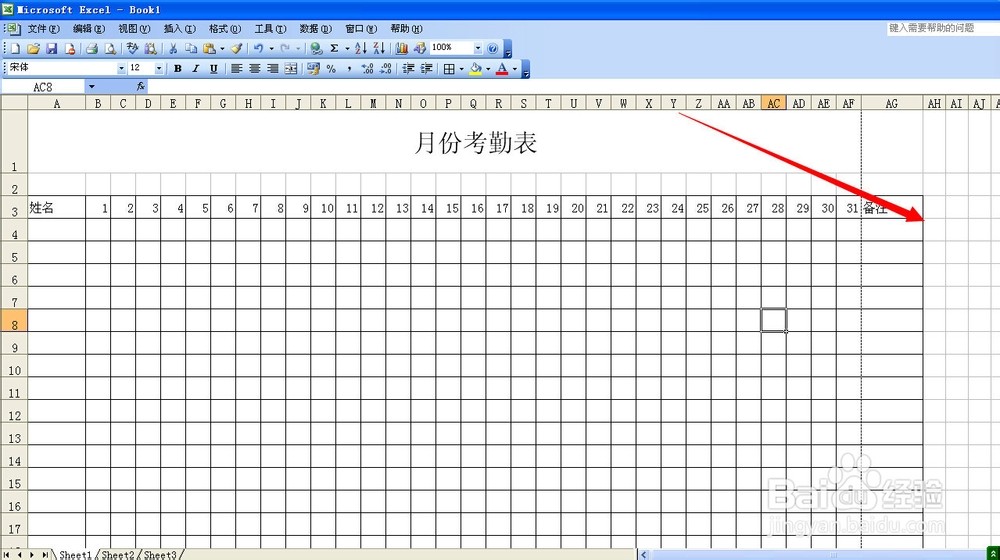
Task: Toggle Underline formatting
Action: [214, 69]
